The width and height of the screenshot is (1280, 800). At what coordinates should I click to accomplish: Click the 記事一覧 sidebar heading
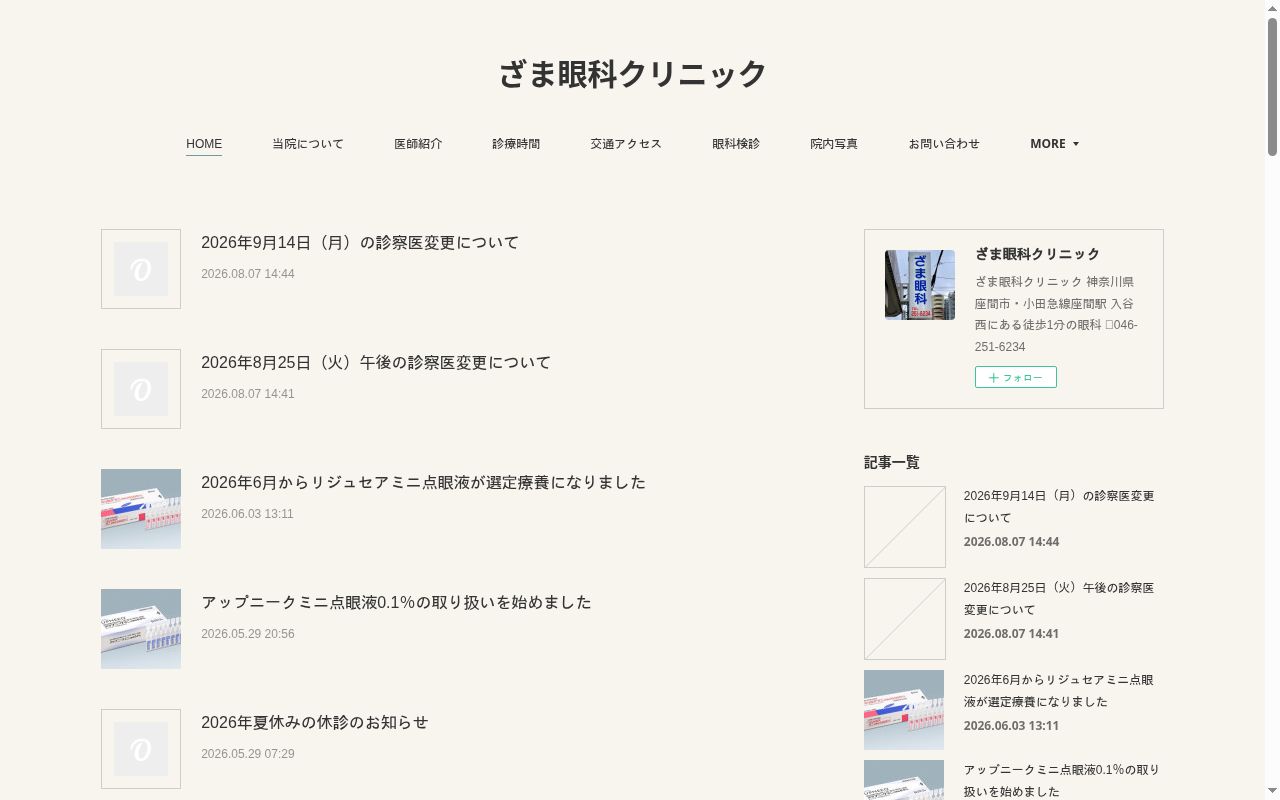tap(892, 462)
